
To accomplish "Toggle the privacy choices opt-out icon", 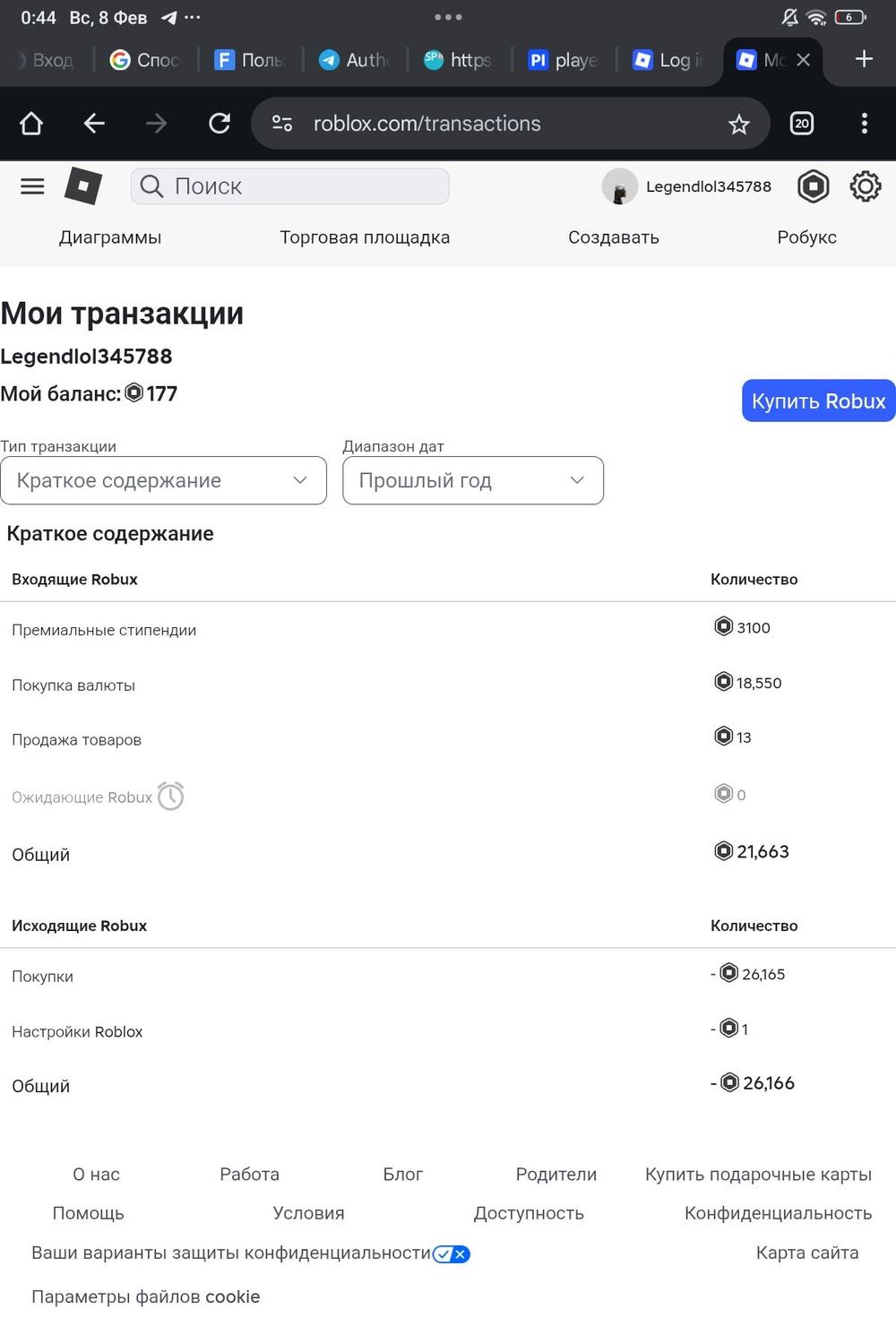I will [x=452, y=1254].
